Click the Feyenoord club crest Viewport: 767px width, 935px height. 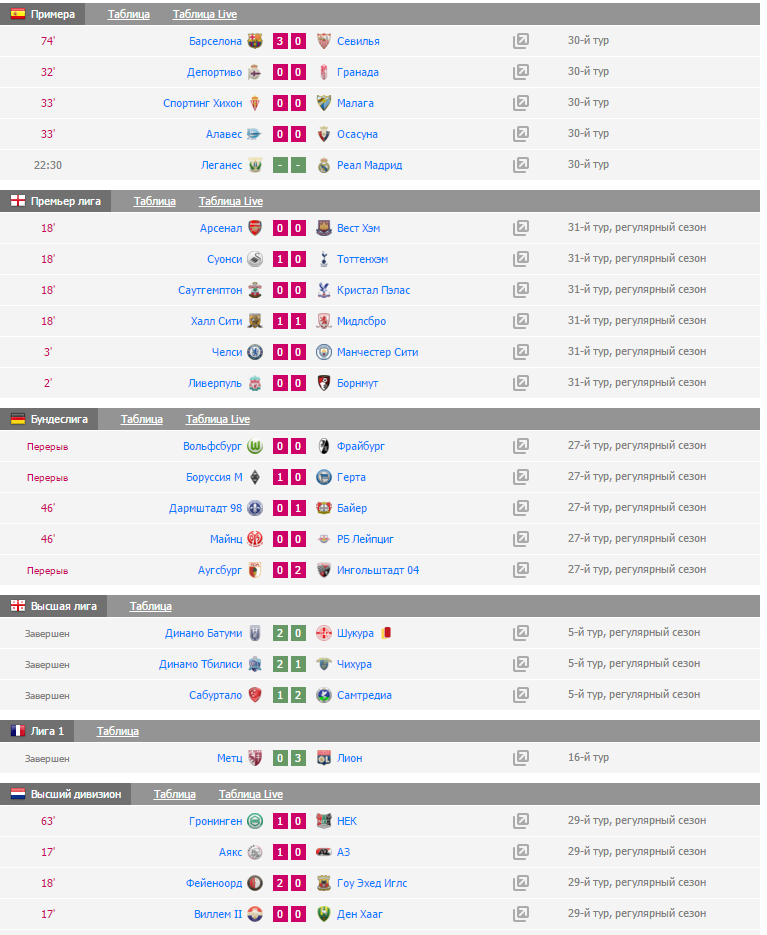click(x=255, y=883)
